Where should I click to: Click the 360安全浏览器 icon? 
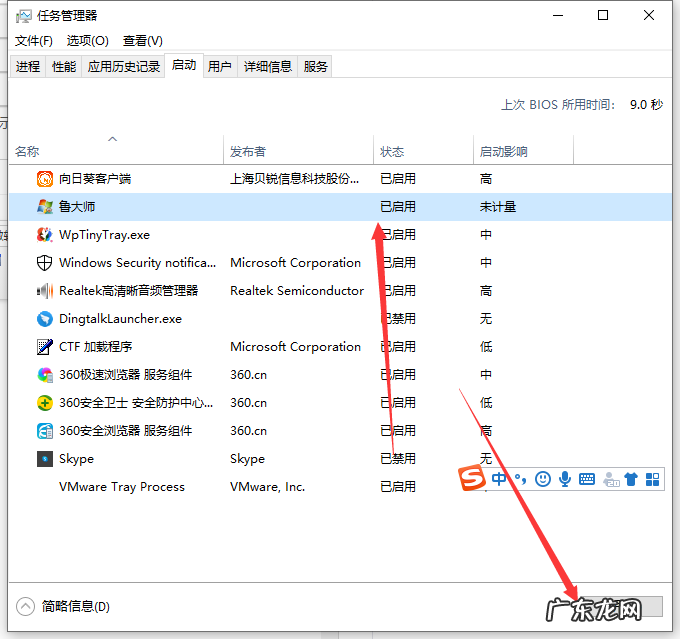pyautogui.click(x=45, y=431)
